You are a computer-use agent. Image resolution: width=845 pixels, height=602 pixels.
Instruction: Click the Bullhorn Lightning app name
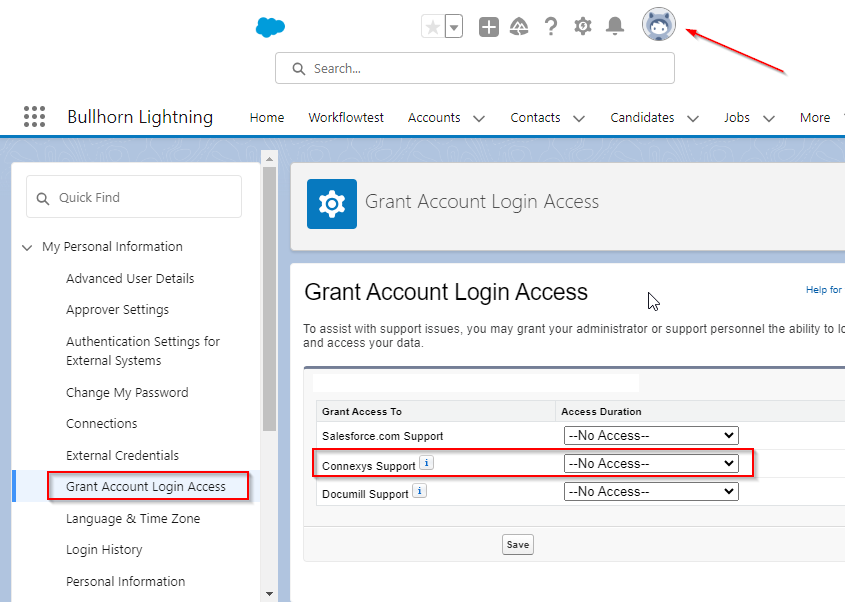pos(140,117)
